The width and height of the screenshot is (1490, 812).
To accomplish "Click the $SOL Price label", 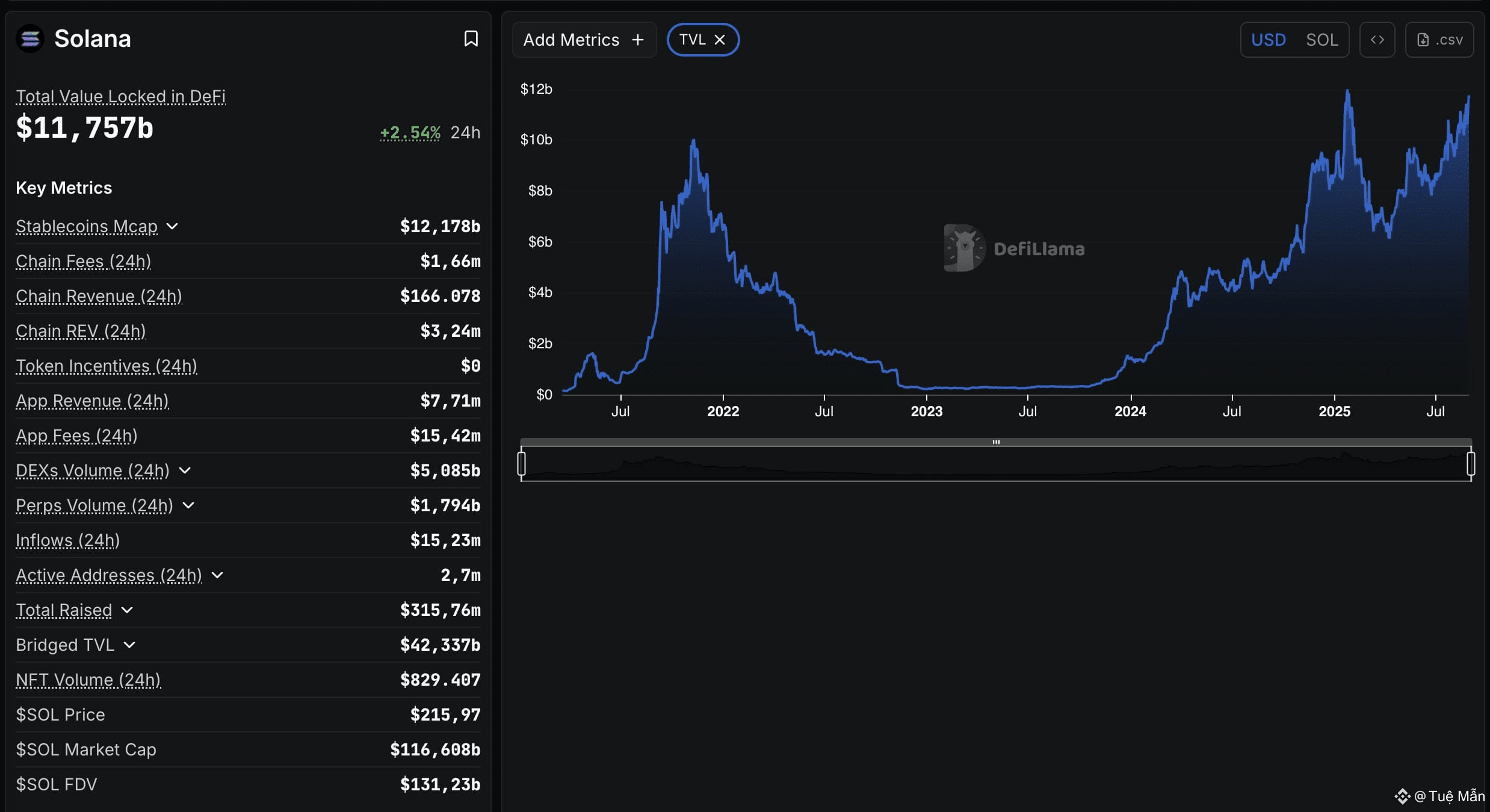I will point(60,715).
